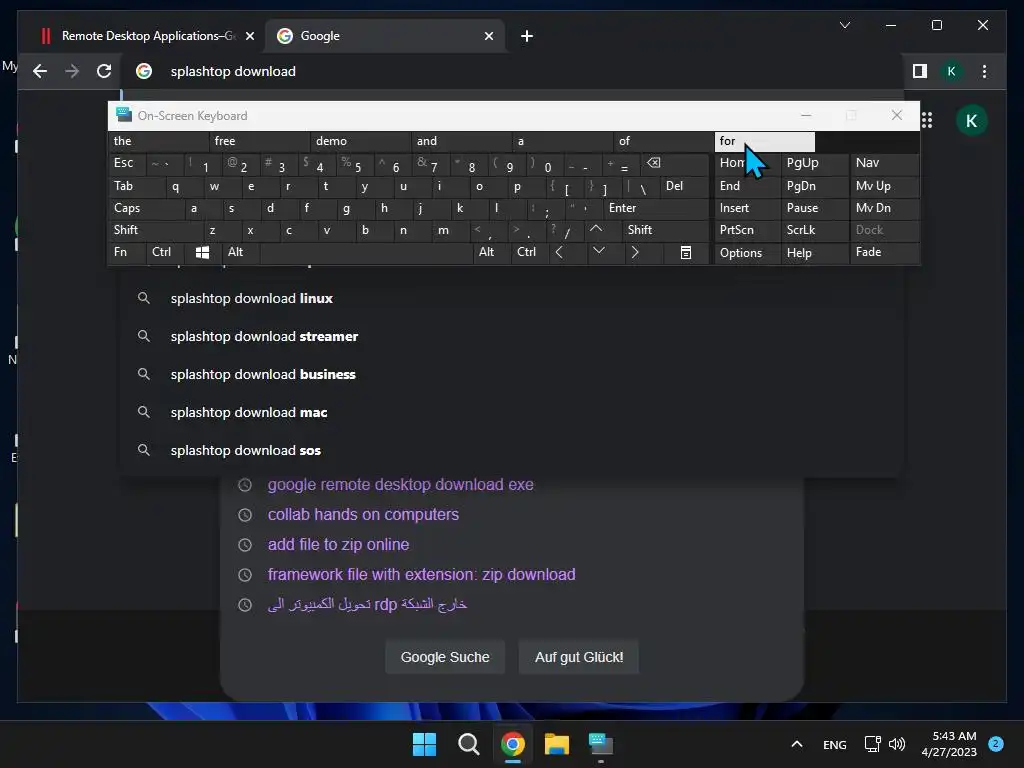This screenshot has height=768, width=1024.
Task: Click the Google Suche button
Action: coord(445,657)
